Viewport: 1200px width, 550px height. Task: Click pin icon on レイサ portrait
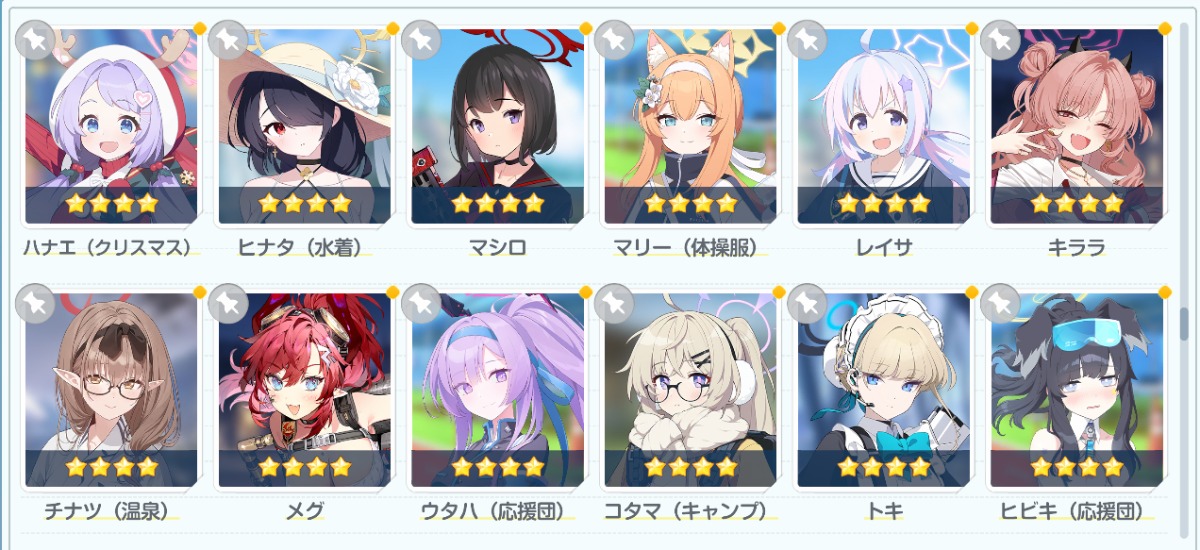click(808, 40)
